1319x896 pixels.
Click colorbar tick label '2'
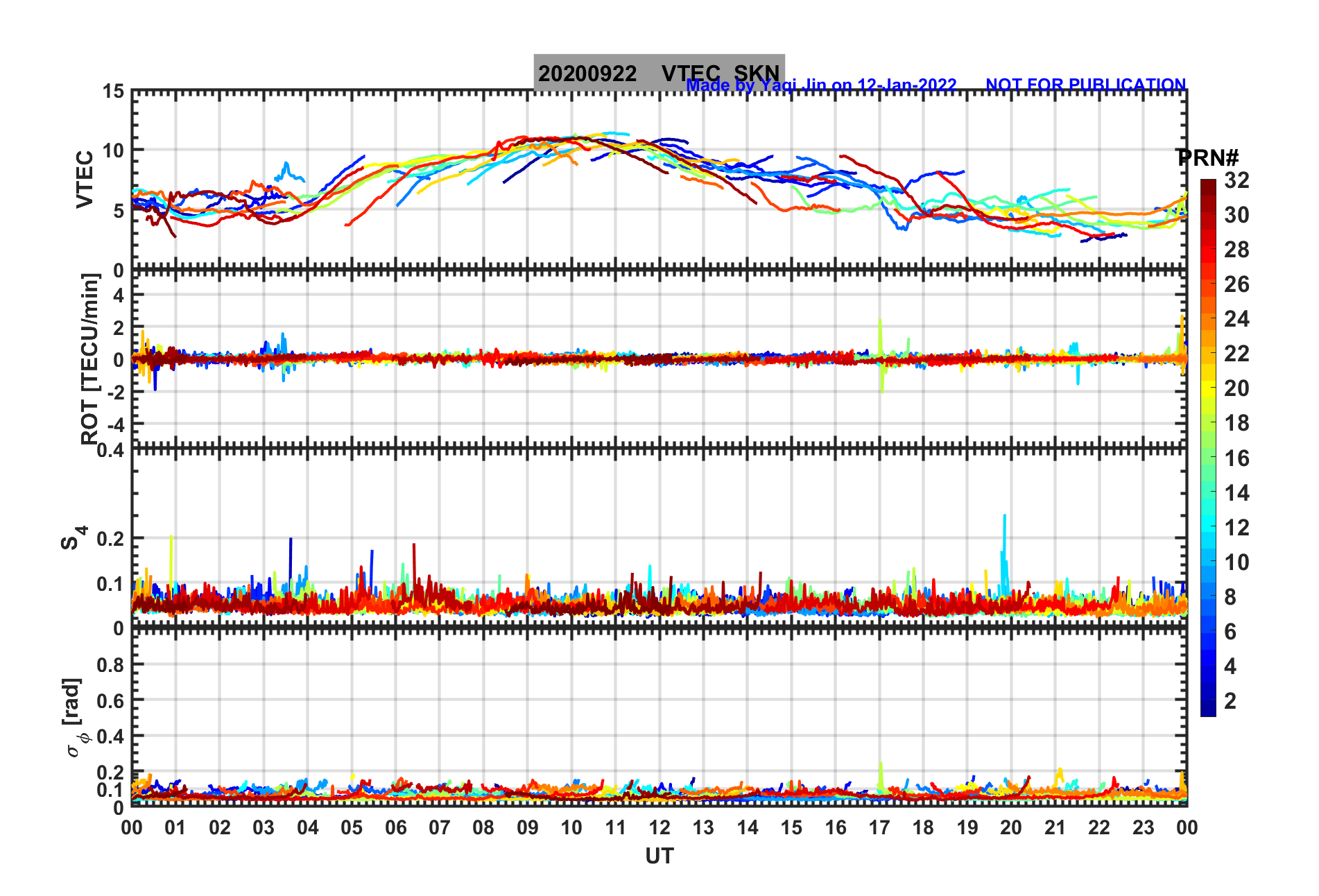tap(1230, 701)
